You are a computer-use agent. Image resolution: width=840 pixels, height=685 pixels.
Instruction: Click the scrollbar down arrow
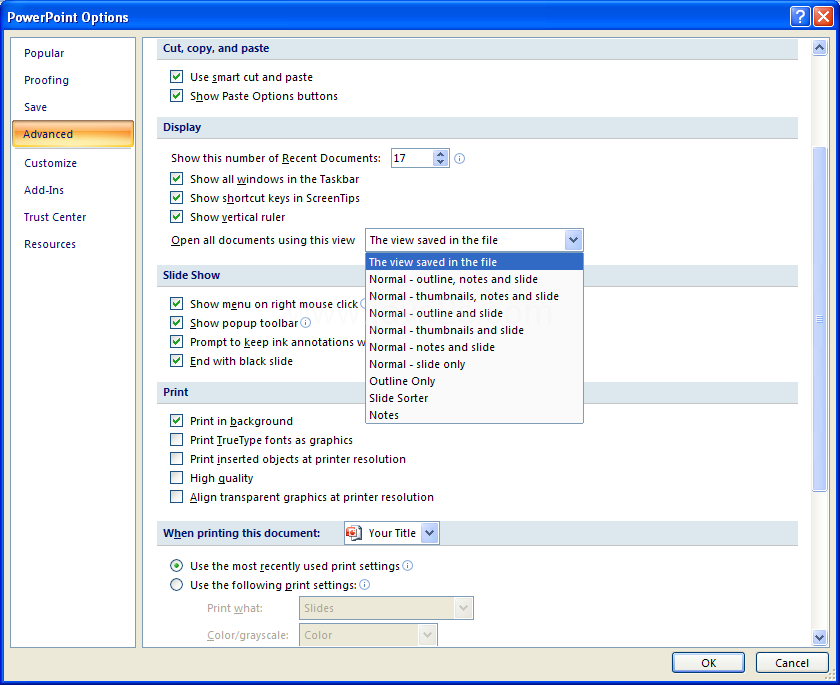pos(819,637)
